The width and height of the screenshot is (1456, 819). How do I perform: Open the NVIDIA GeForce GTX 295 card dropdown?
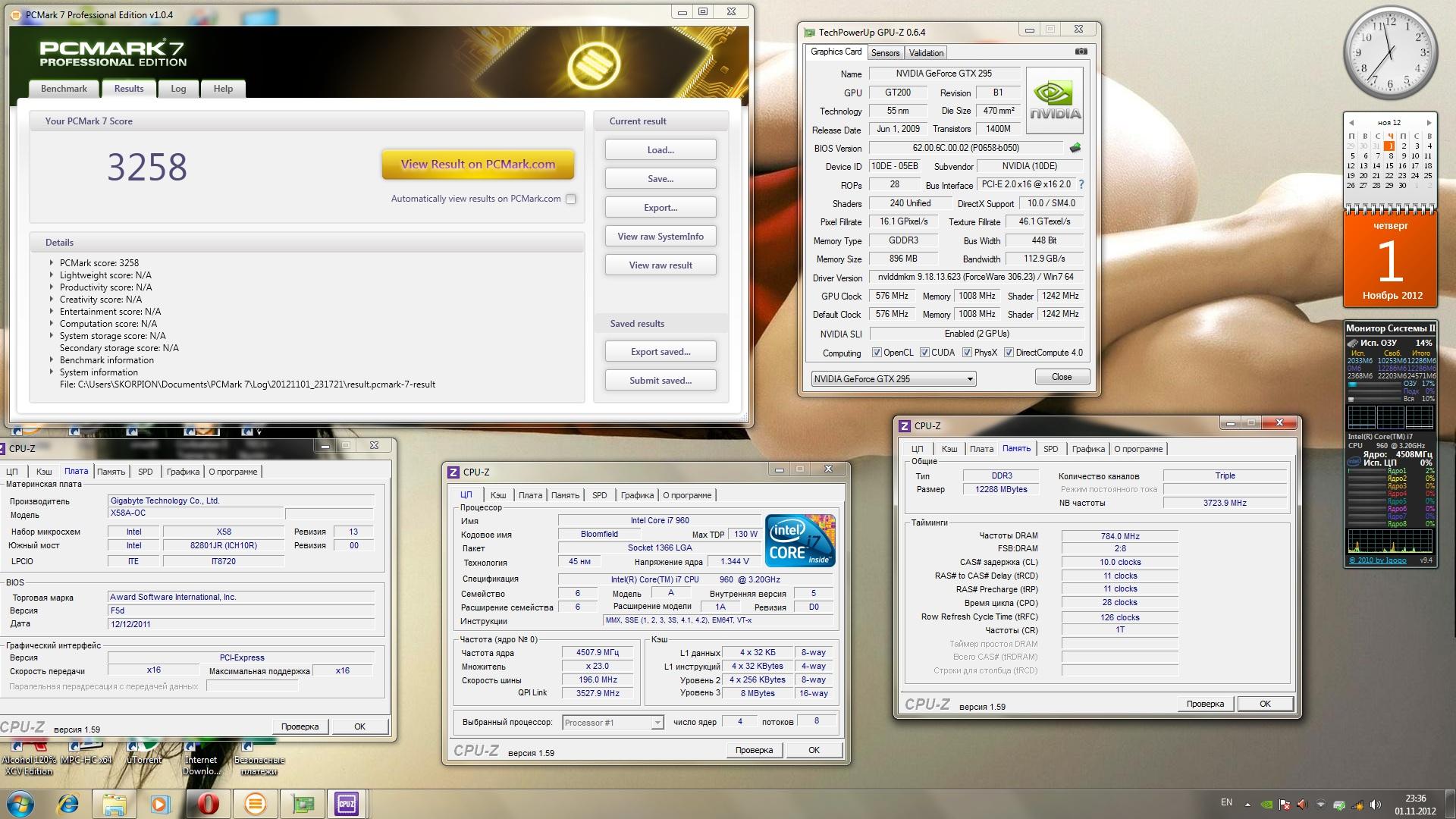tap(893, 378)
